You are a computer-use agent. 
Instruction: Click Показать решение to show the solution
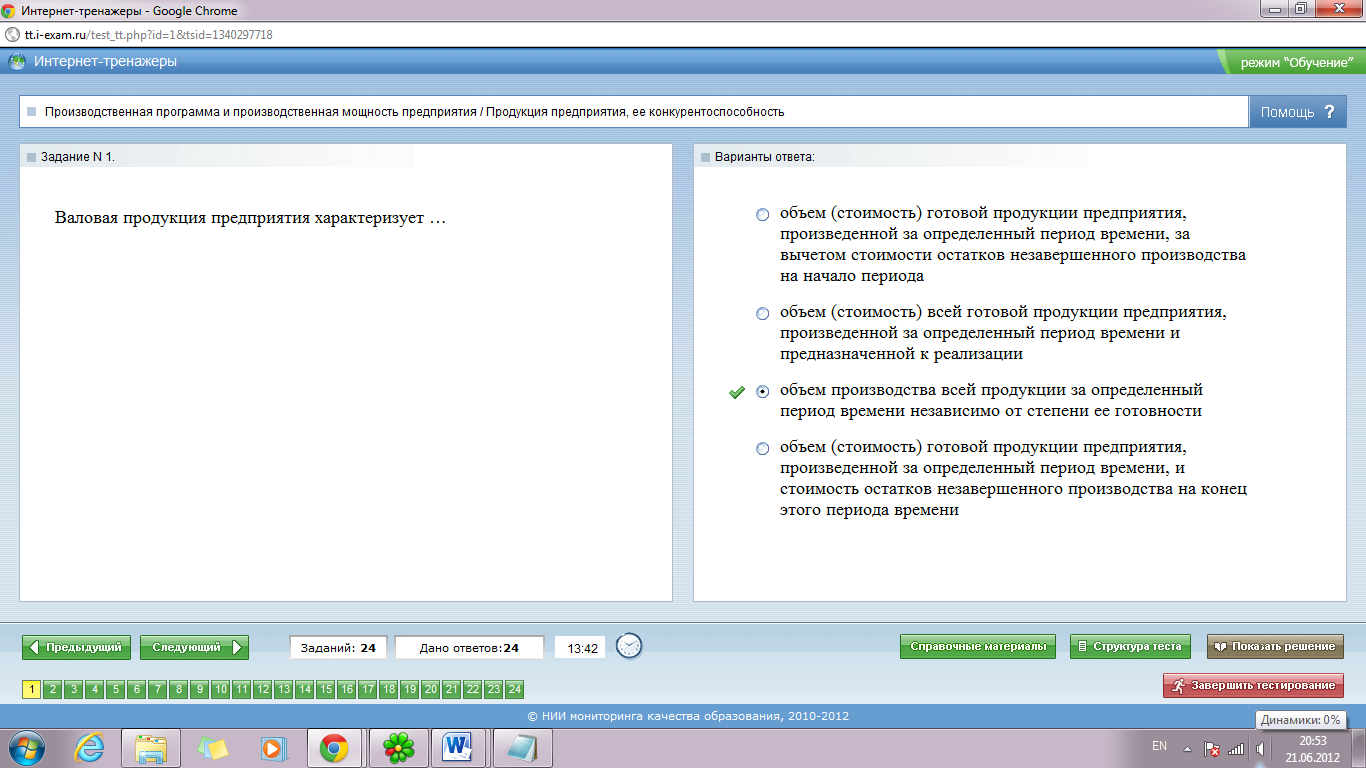pyautogui.click(x=1275, y=647)
